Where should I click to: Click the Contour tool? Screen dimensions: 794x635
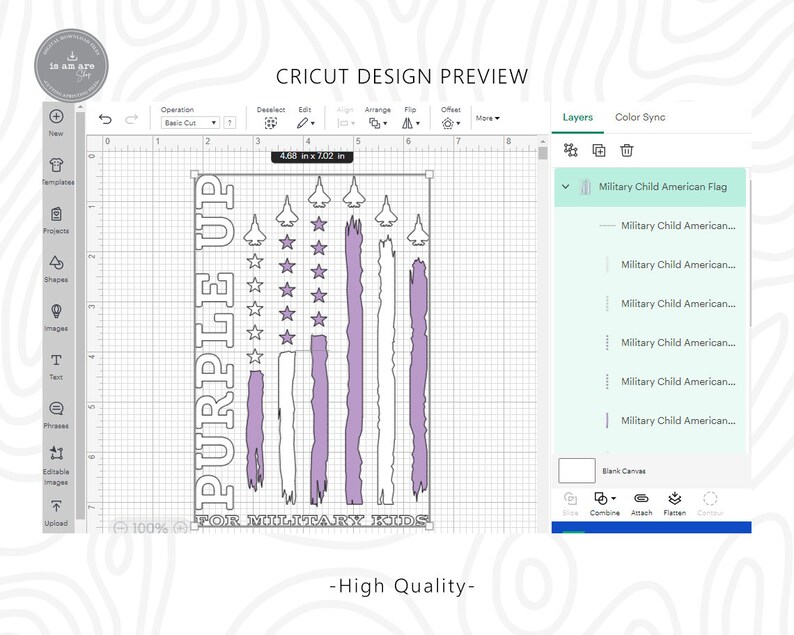coord(710,504)
